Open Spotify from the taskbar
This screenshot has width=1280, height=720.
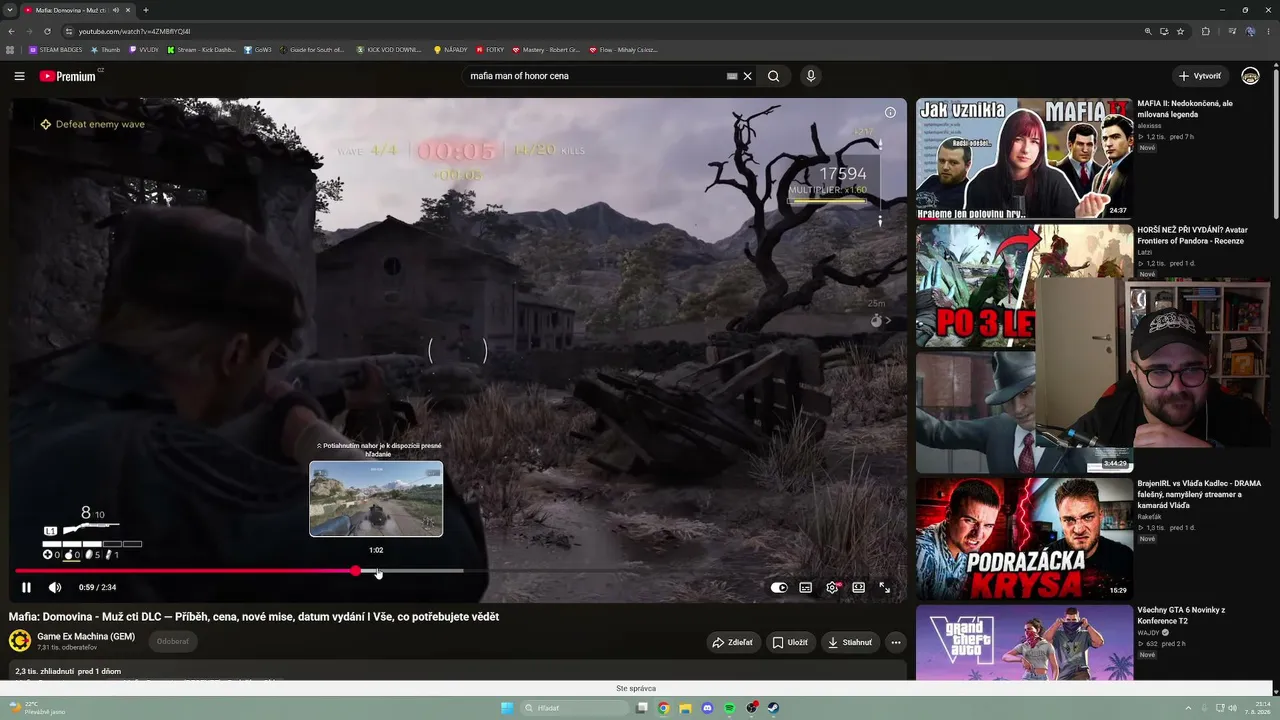pos(730,708)
